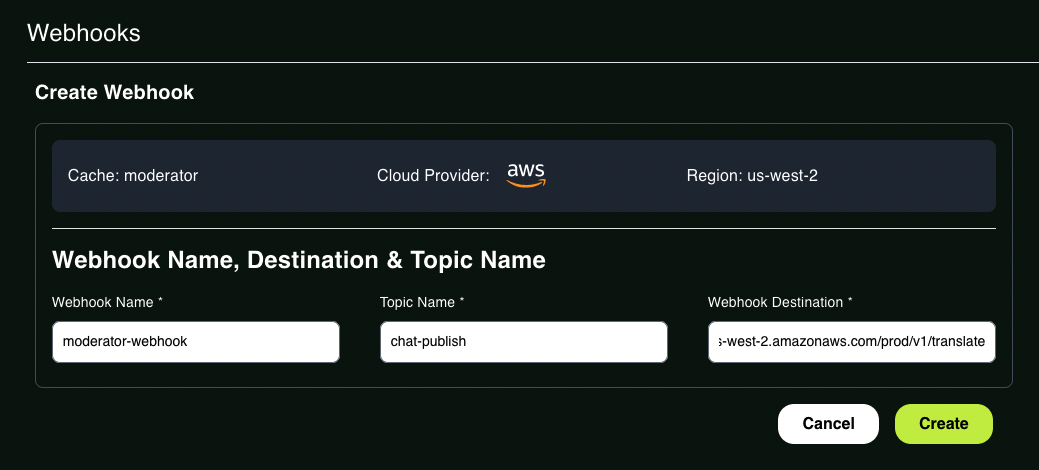Image resolution: width=1039 pixels, height=470 pixels.
Task: Focus the Webhook Name input field
Action: coord(196,342)
